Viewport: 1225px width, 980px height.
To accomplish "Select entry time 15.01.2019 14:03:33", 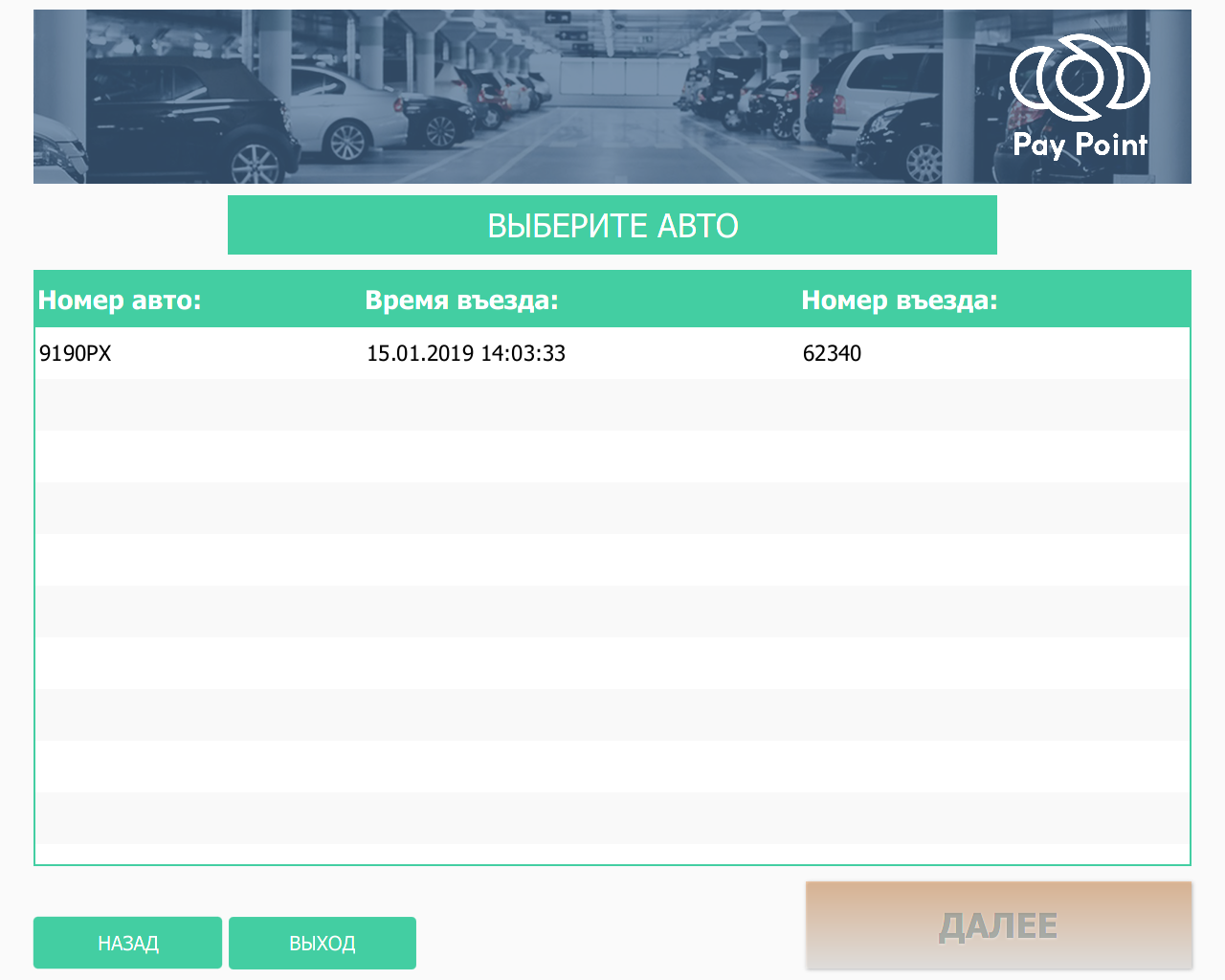I will pos(466,353).
